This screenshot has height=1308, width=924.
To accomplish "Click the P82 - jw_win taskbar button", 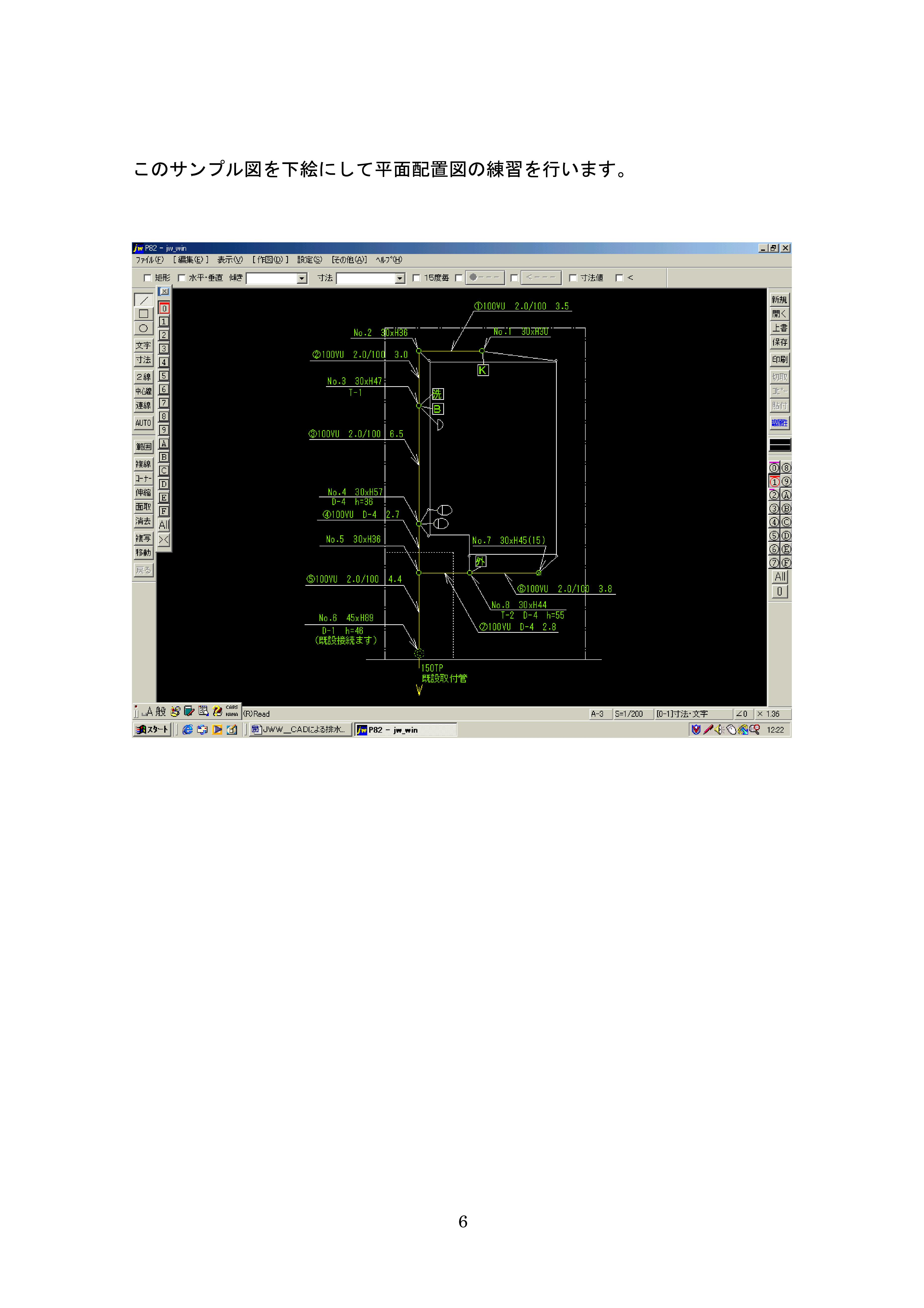I will point(406,729).
